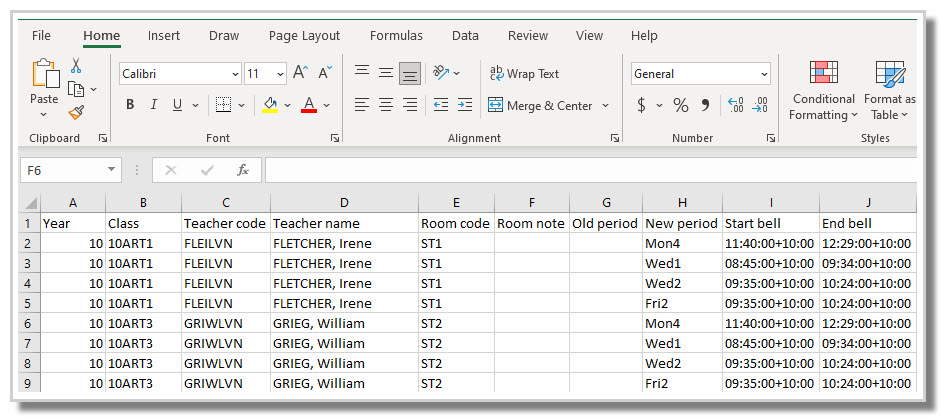The image size is (941, 418).
Task: Apply yellow fill color bucket
Action: [270, 106]
